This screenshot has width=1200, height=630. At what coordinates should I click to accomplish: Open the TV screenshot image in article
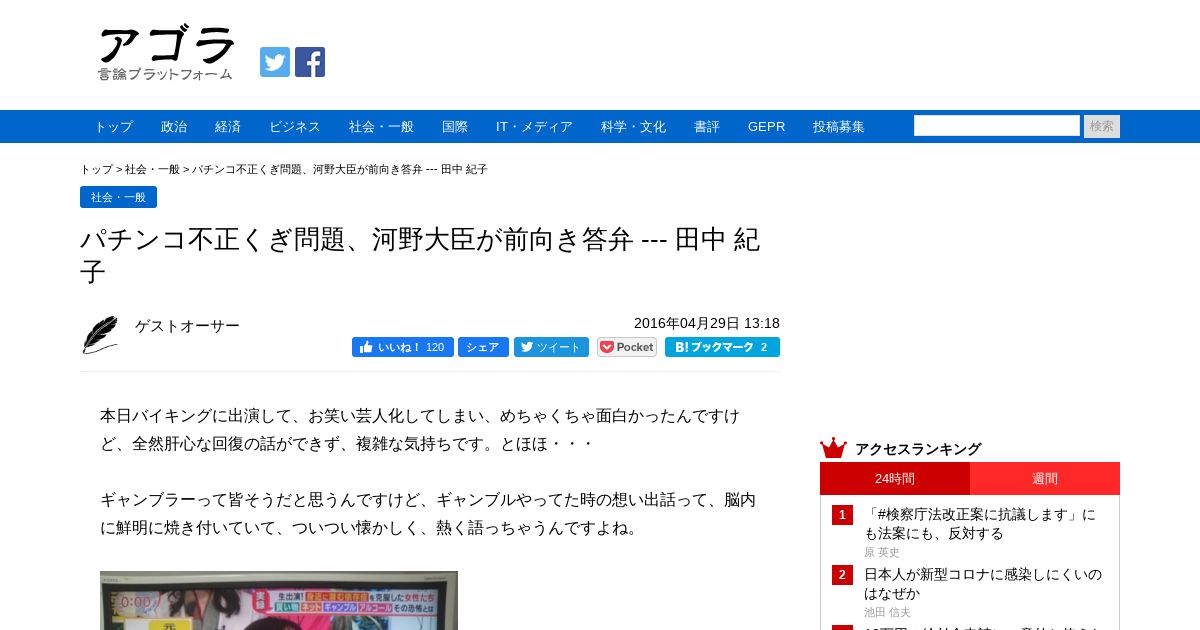click(x=279, y=600)
